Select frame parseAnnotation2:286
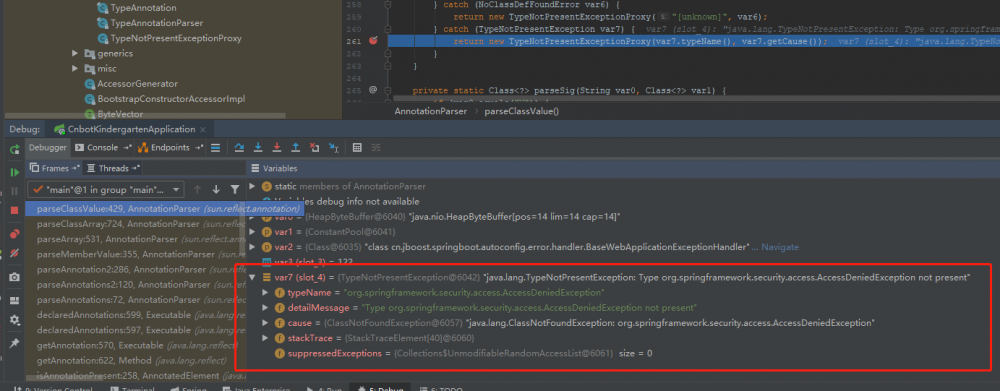The image size is (1000, 391). click(x=135, y=269)
